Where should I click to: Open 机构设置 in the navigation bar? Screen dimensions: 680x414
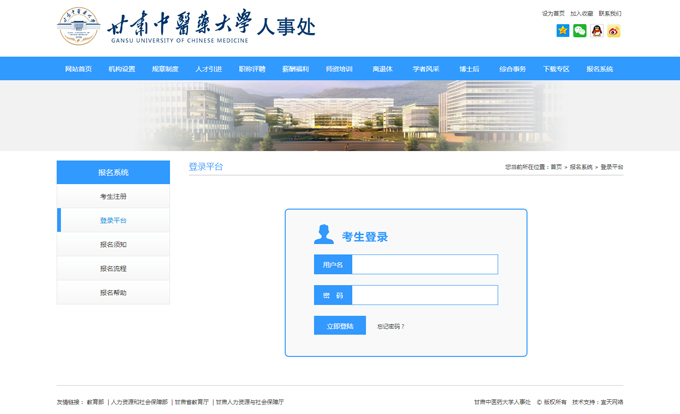[x=122, y=69]
